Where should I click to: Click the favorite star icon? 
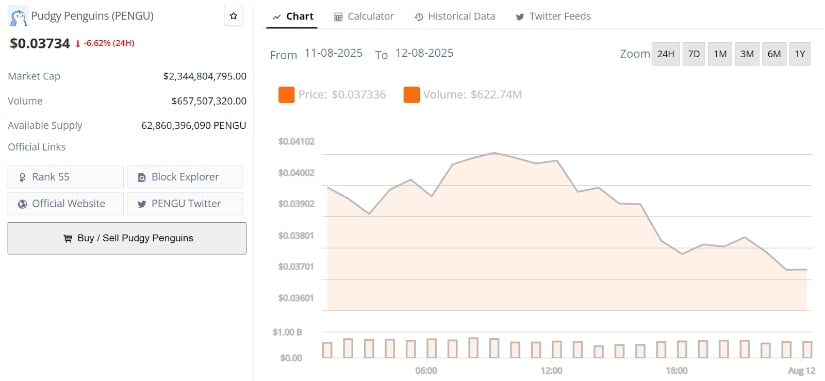click(x=234, y=16)
